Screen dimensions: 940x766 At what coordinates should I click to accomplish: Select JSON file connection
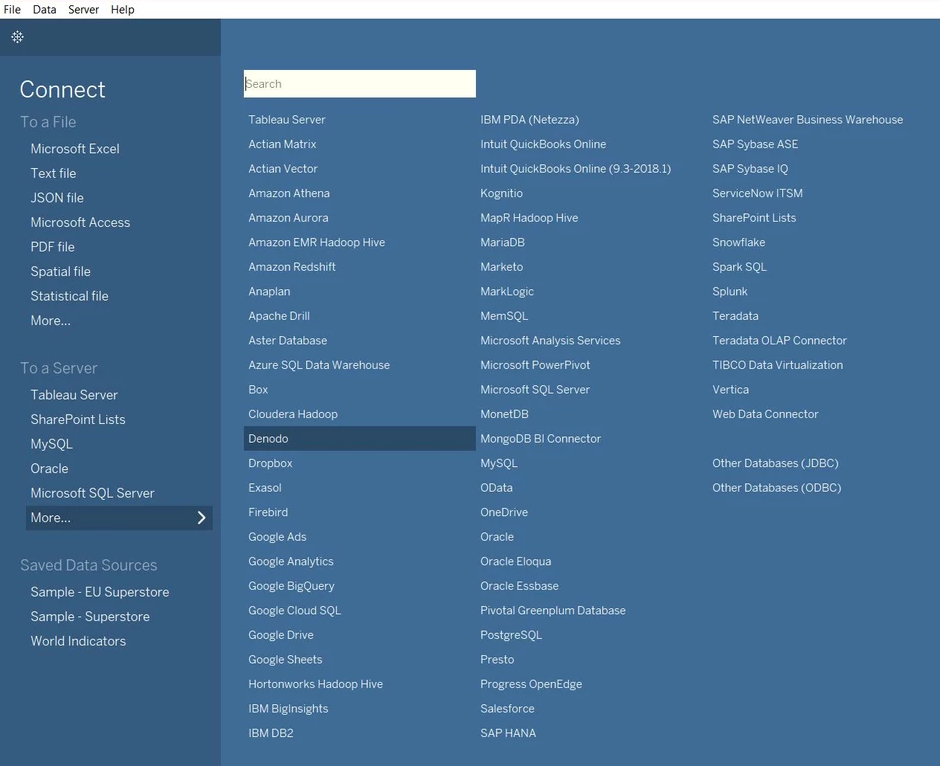(x=57, y=198)
